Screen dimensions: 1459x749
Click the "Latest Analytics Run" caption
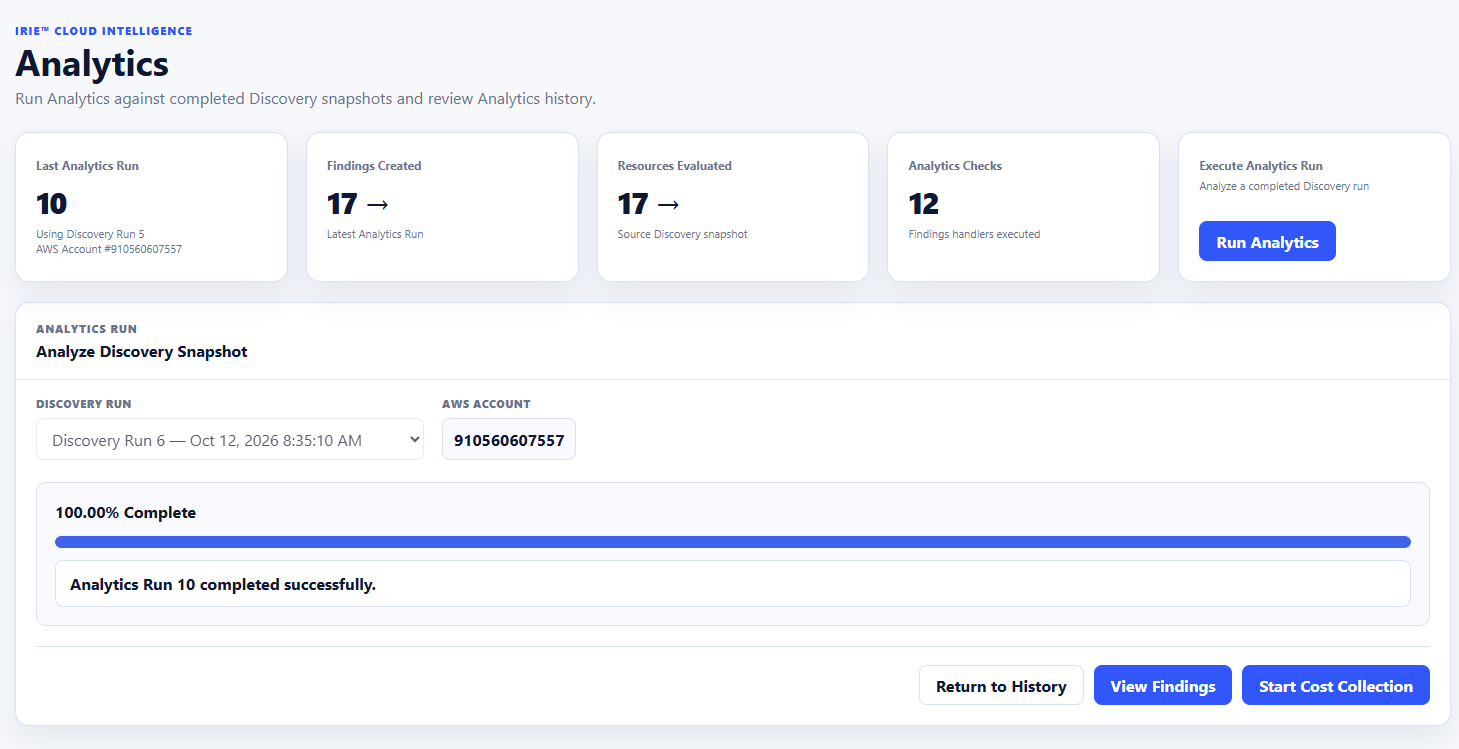coord(375,234)
